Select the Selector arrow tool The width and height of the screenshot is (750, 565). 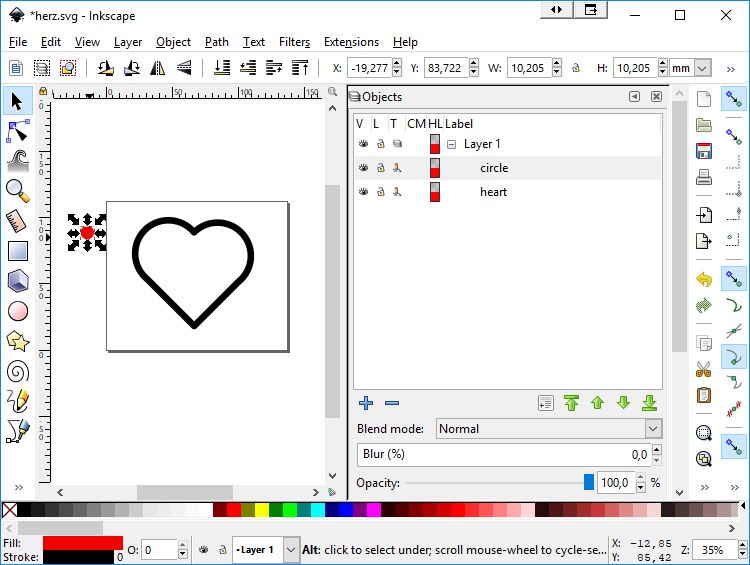[18, 101]
